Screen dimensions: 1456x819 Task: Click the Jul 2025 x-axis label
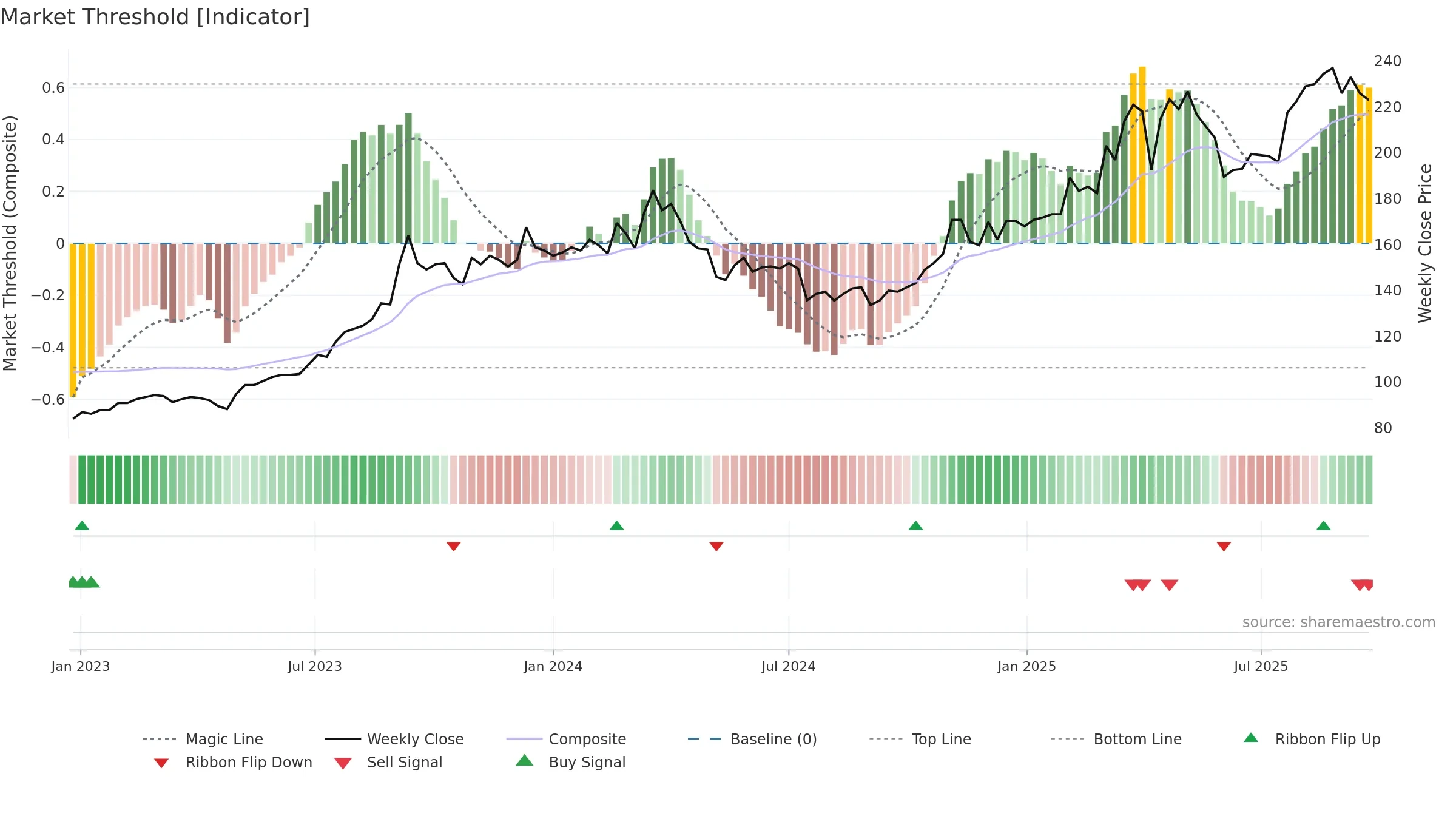click(x=1261, y=666)
